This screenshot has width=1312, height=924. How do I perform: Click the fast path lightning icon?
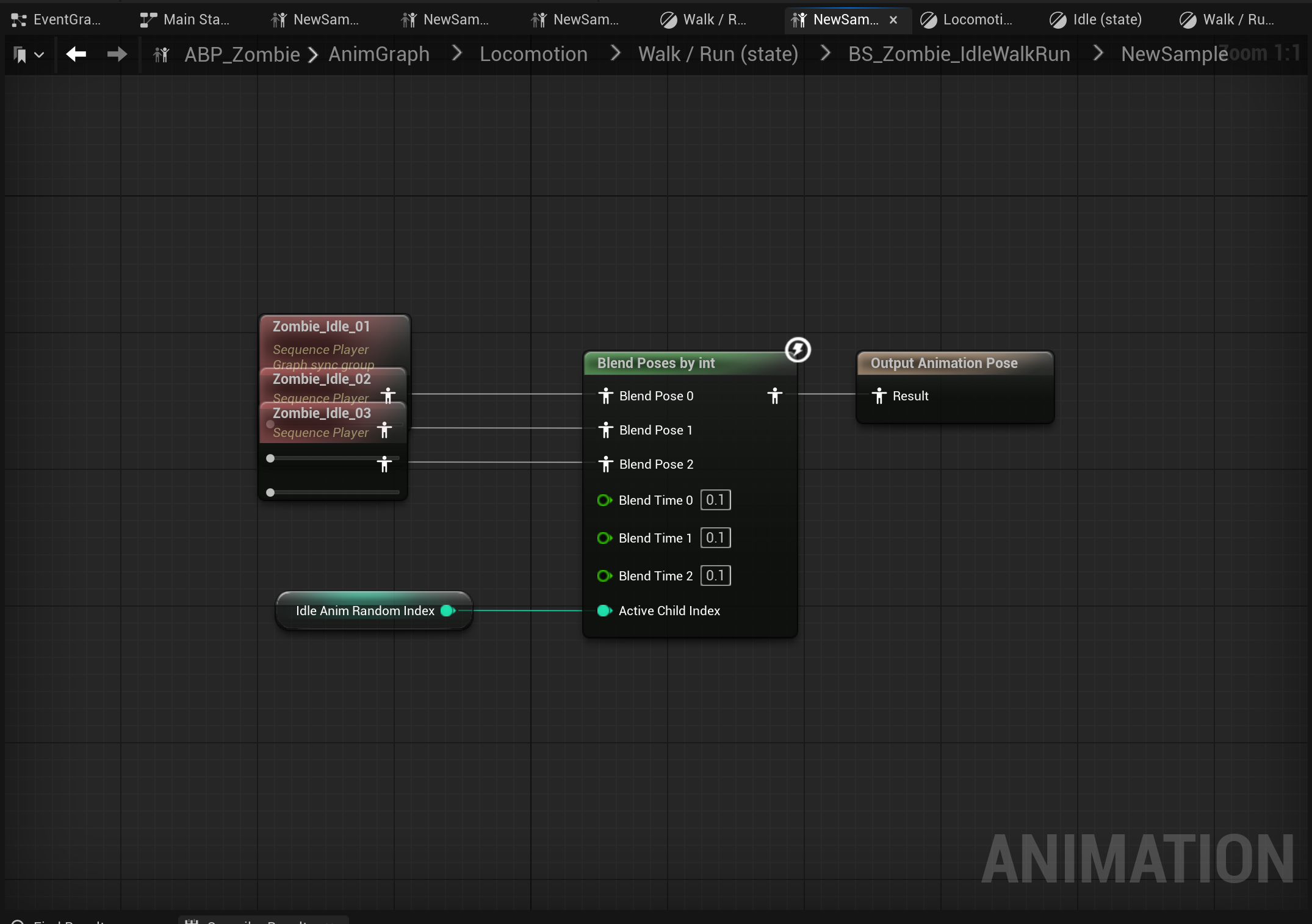[x=798, y=350]
